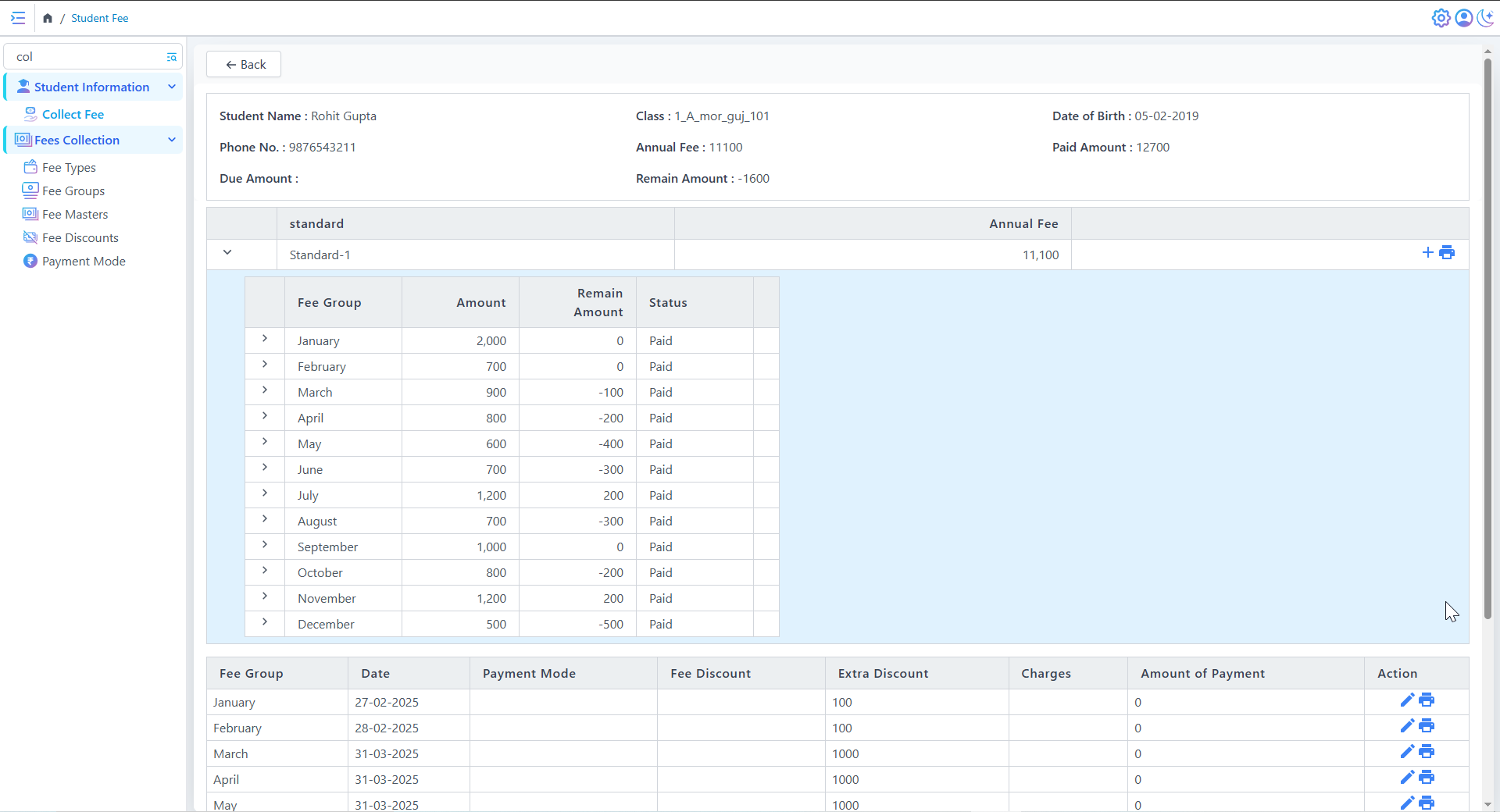The height and width of the screenshot is (812, 1500).
Task: Click the sidebar search input field
Action: 86,56
